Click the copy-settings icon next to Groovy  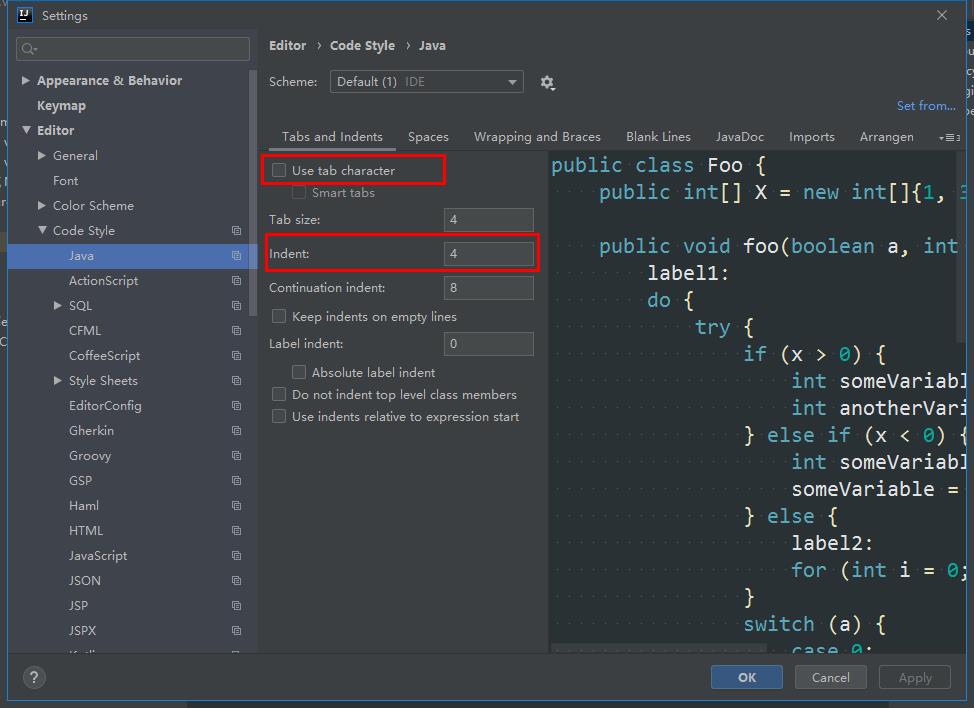pyautogui.click(x=237, y=455)
